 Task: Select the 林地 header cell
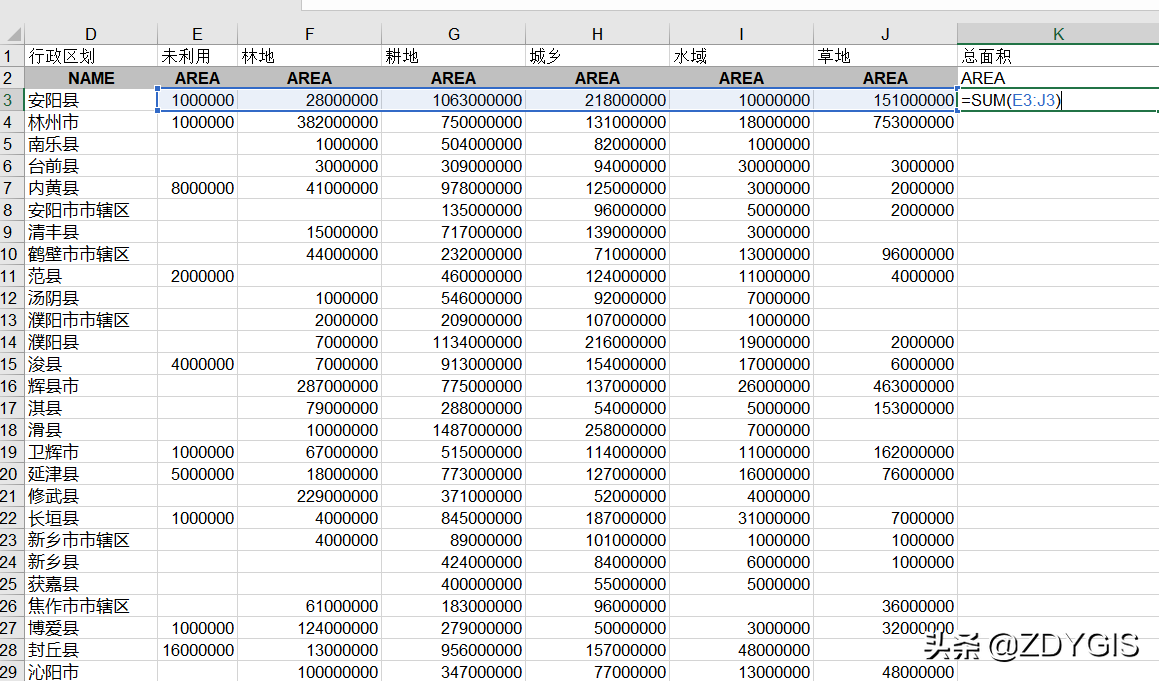coord(310,56)
